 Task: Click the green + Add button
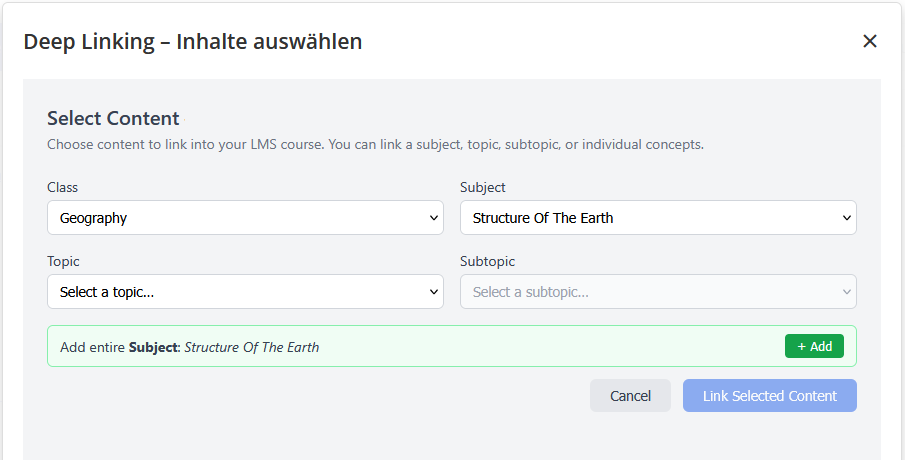coord(814,346)
